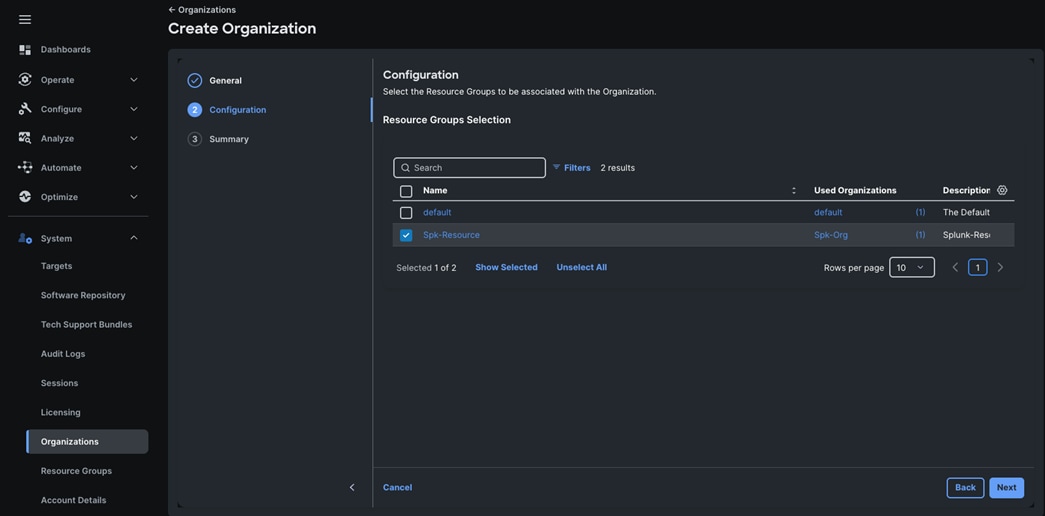The height and width of the screenshot is (516, 1045).
Task: Uncheck the Spk-Resource checkbox
Action: coord(406,235)
